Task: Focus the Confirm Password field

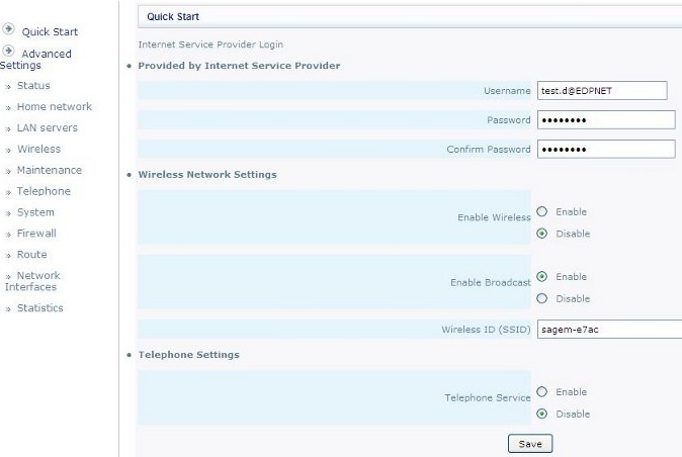Action: [x=606, y=149]
